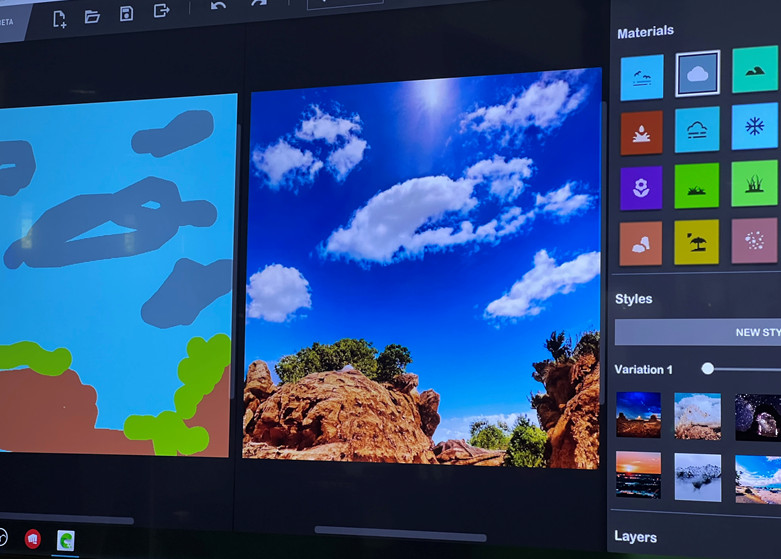Select the Water material with waves icon
This screenshot has height=559, width=781.
641,78
